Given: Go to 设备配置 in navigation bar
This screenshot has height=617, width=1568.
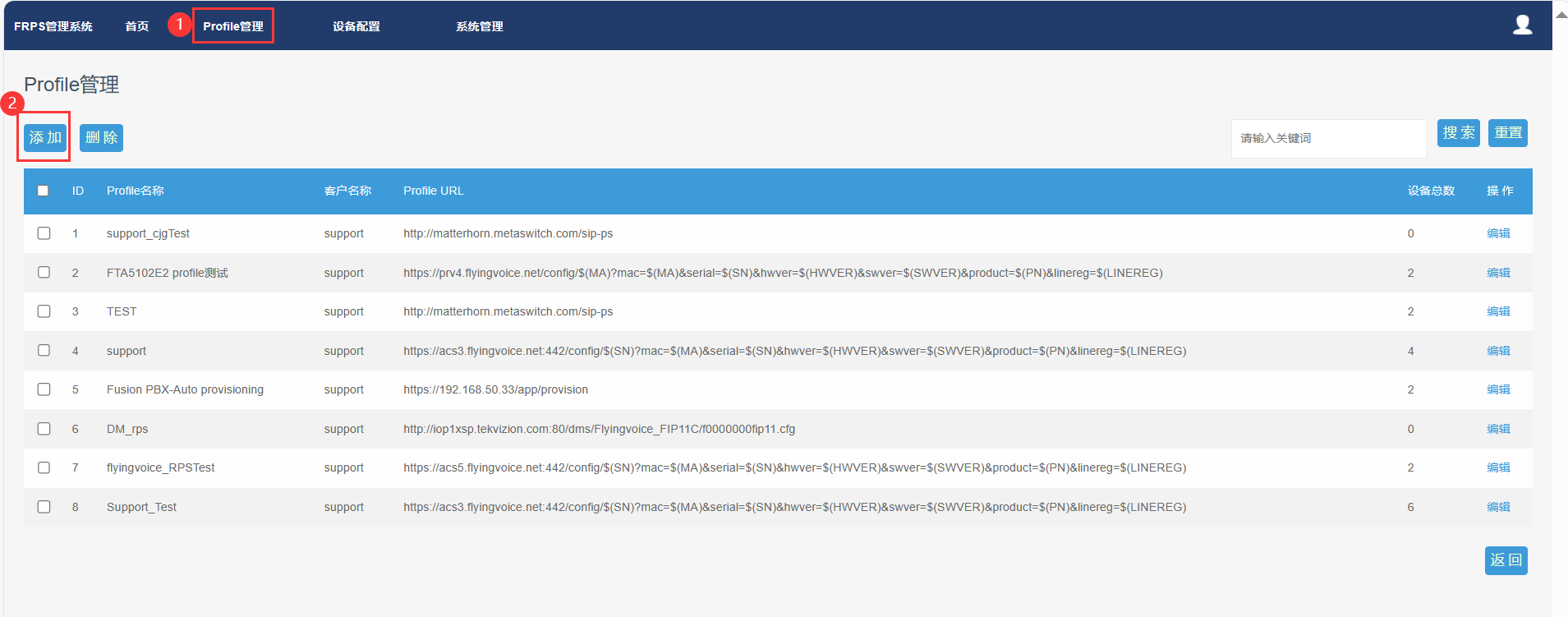Looking at the screenshot, I should [356, 26].
